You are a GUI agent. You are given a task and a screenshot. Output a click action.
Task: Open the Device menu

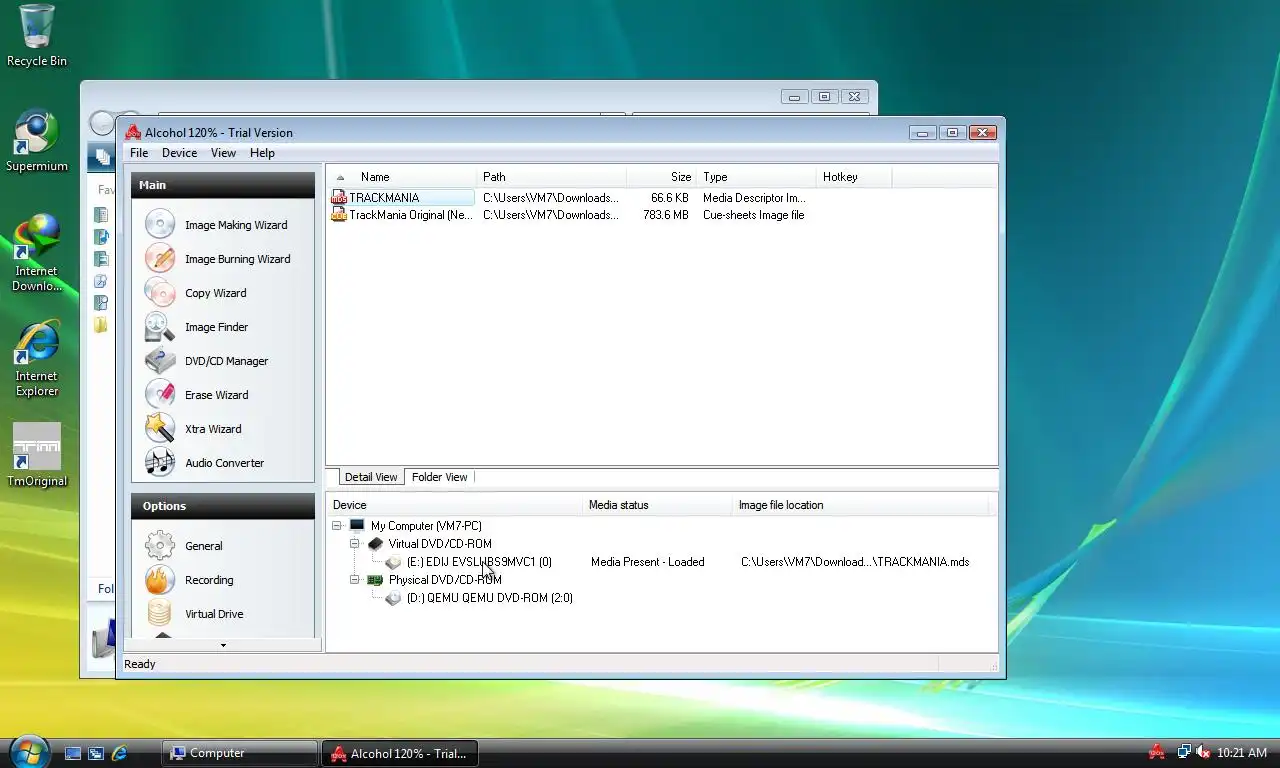pyautogui.click(x=179, y=153)
